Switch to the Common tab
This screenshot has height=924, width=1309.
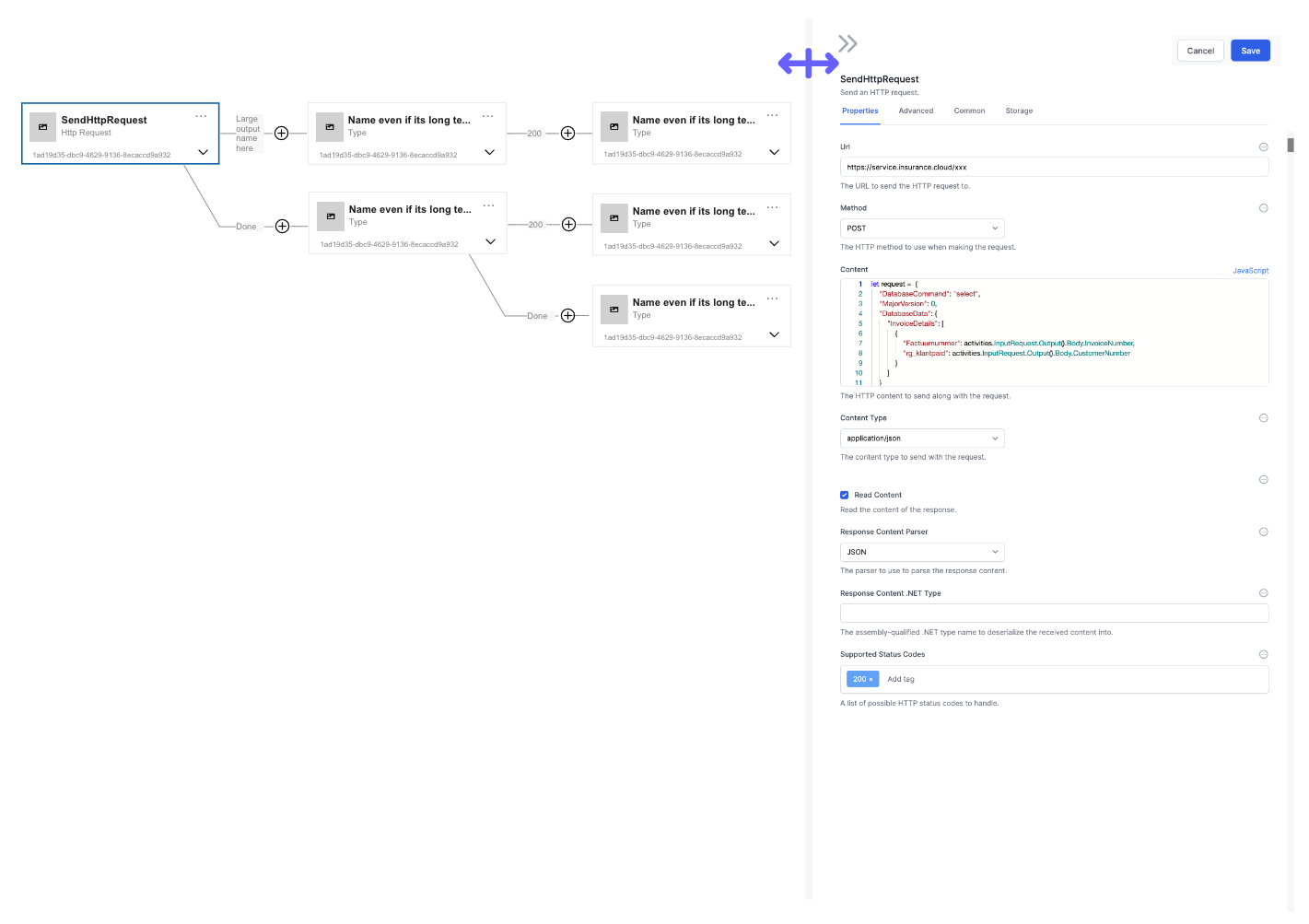point(970,111)
